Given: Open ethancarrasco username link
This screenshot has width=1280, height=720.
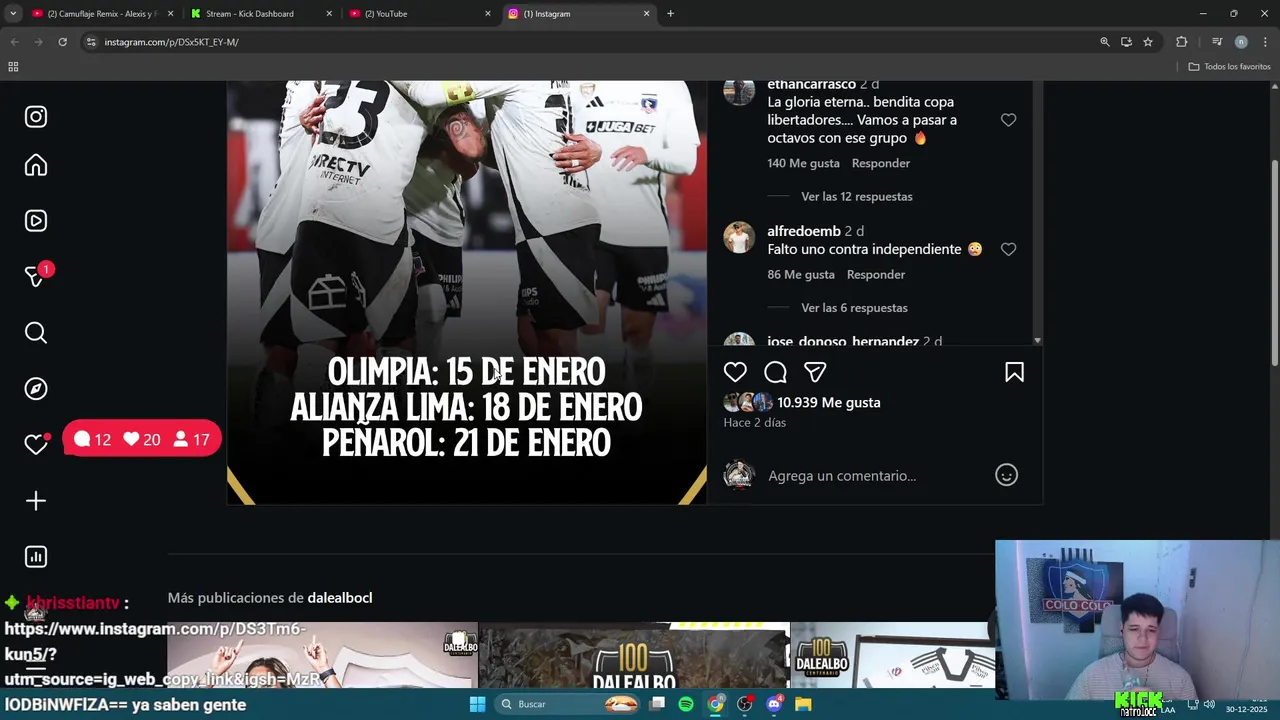Looking at the screenshot, I should pyautogui.click(x=811, y=85).
